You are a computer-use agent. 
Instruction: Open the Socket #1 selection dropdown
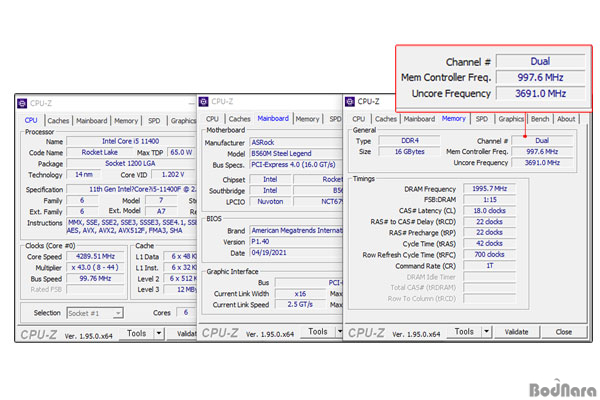tap(95, 313)
